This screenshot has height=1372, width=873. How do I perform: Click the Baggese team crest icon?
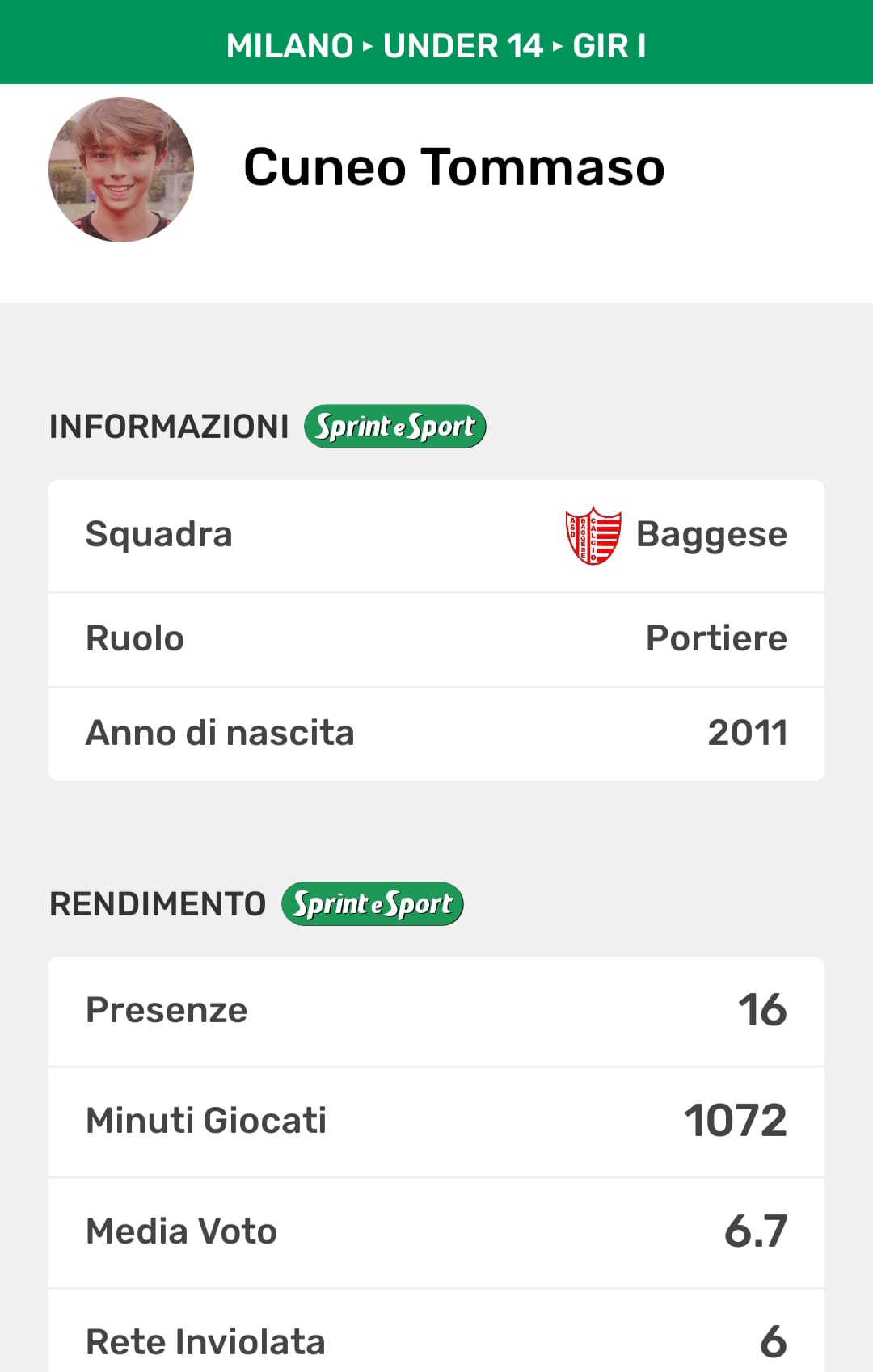point(593,535)
